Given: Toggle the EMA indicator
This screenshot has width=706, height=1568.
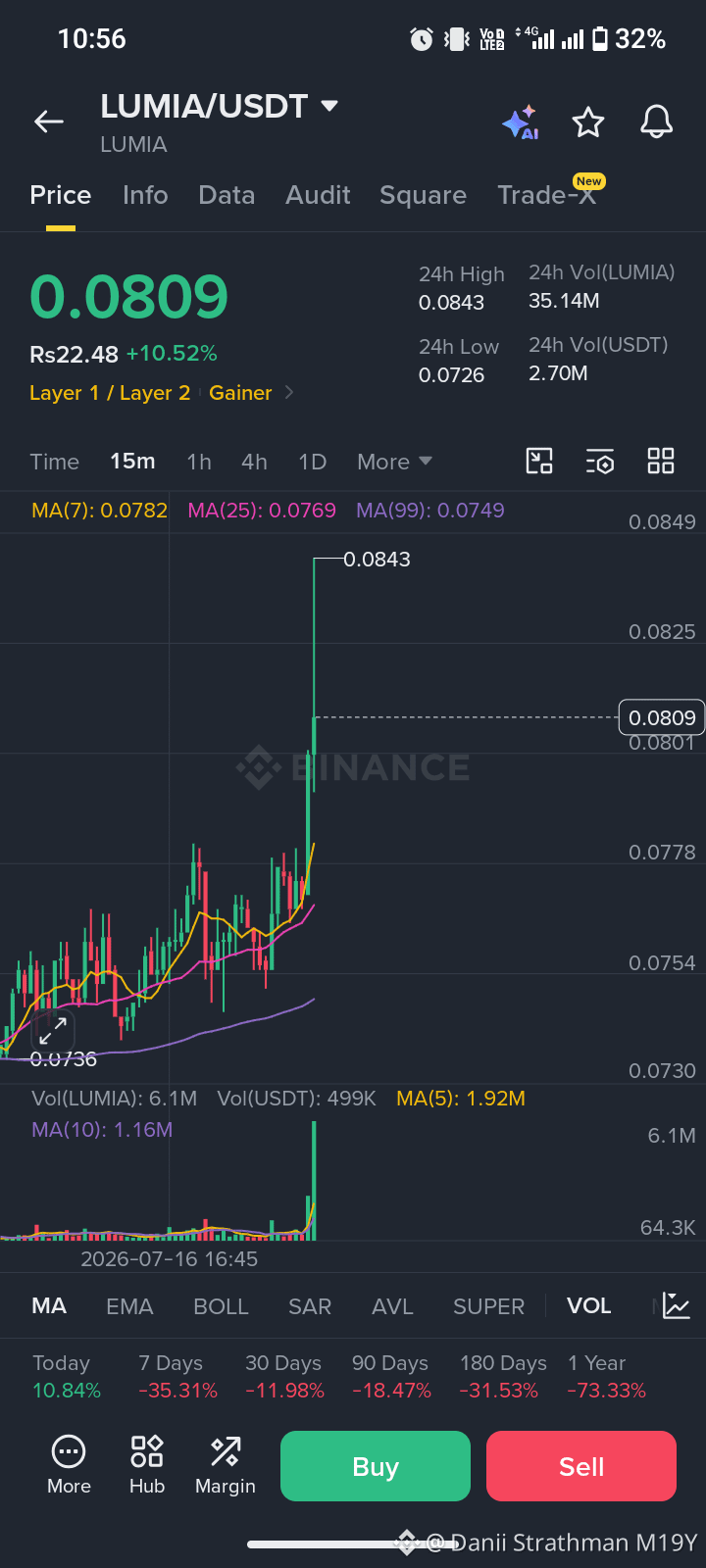Looking at the screenshot, I should pyautogui.click(x=129, y=1306).
